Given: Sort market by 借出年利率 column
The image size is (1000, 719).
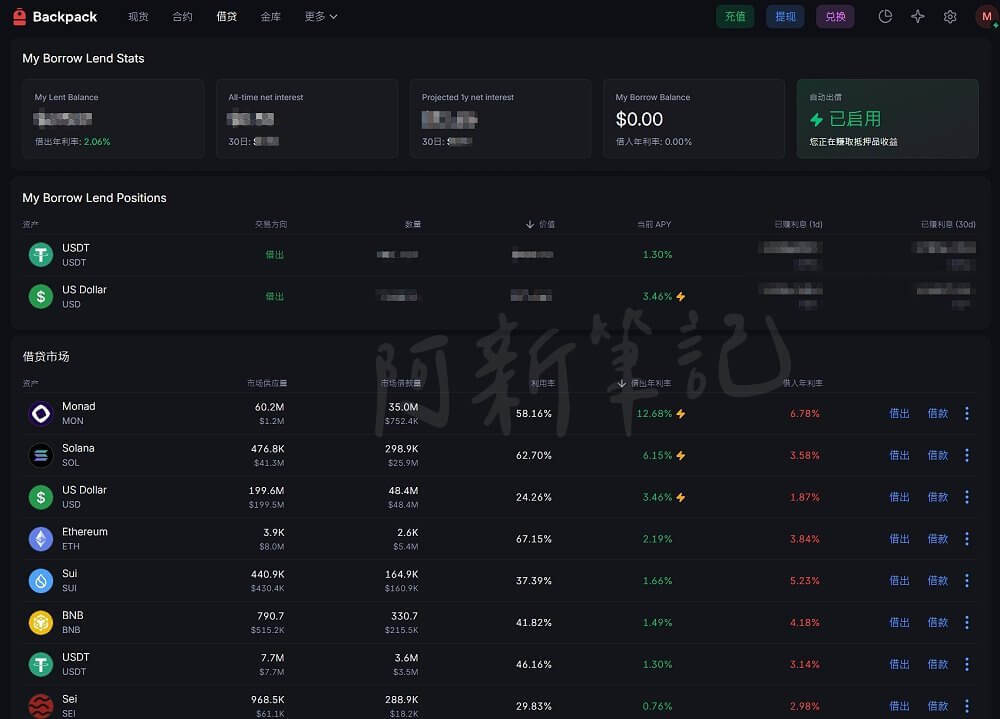Looking at the screenshot, I should click(644, 383).
